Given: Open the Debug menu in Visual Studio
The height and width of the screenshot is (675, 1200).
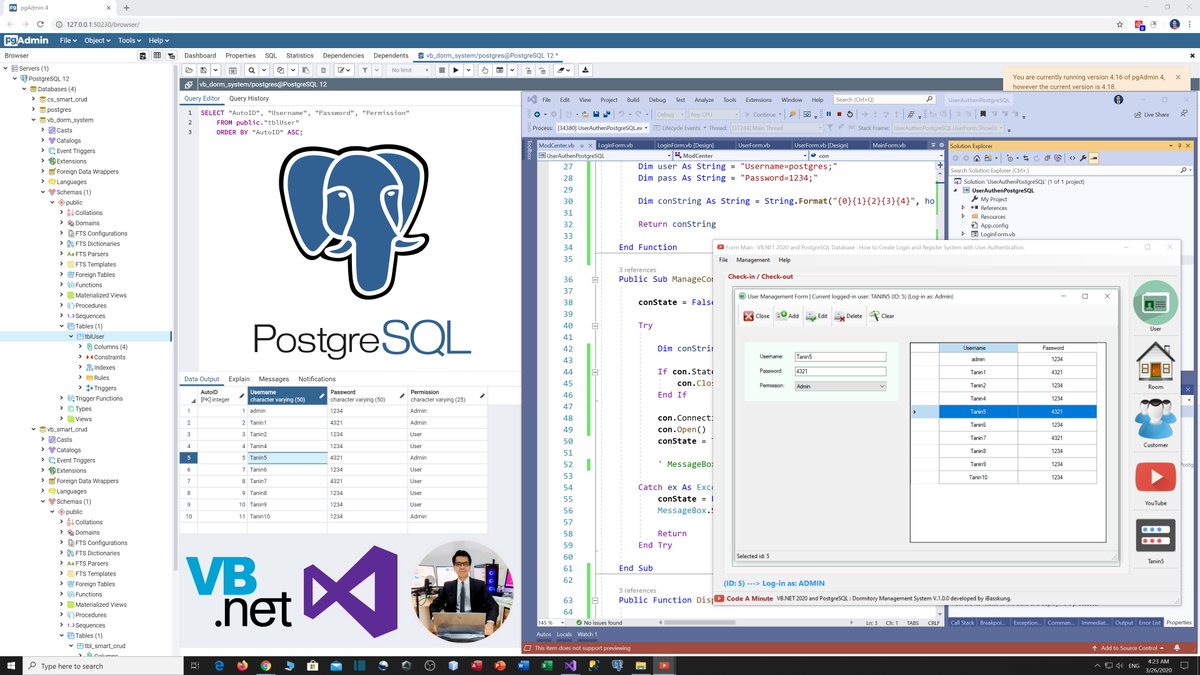Looking at the screenshot, I should point(657,100).
